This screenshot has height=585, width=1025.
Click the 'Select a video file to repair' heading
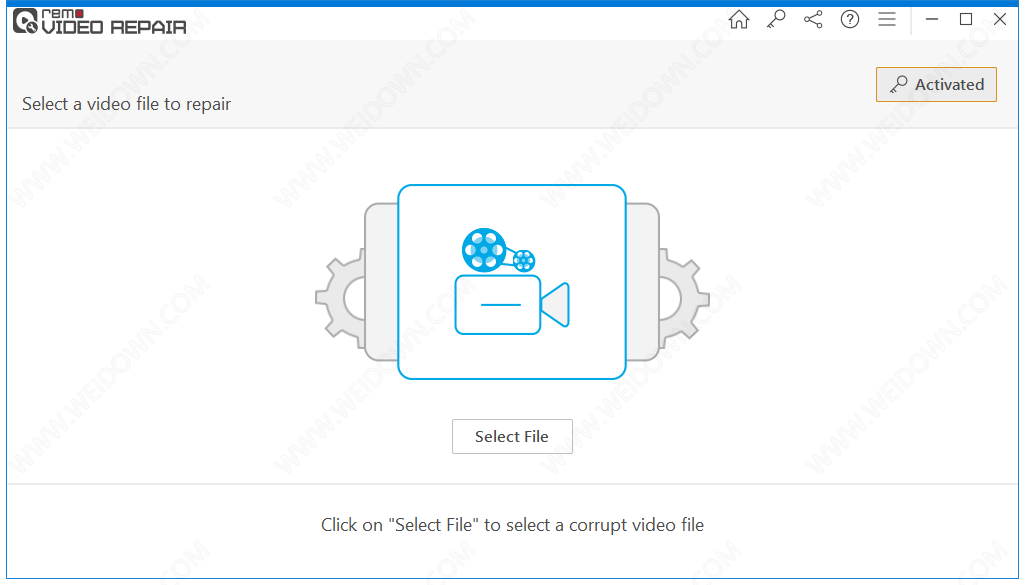click(x=126, y=104)
